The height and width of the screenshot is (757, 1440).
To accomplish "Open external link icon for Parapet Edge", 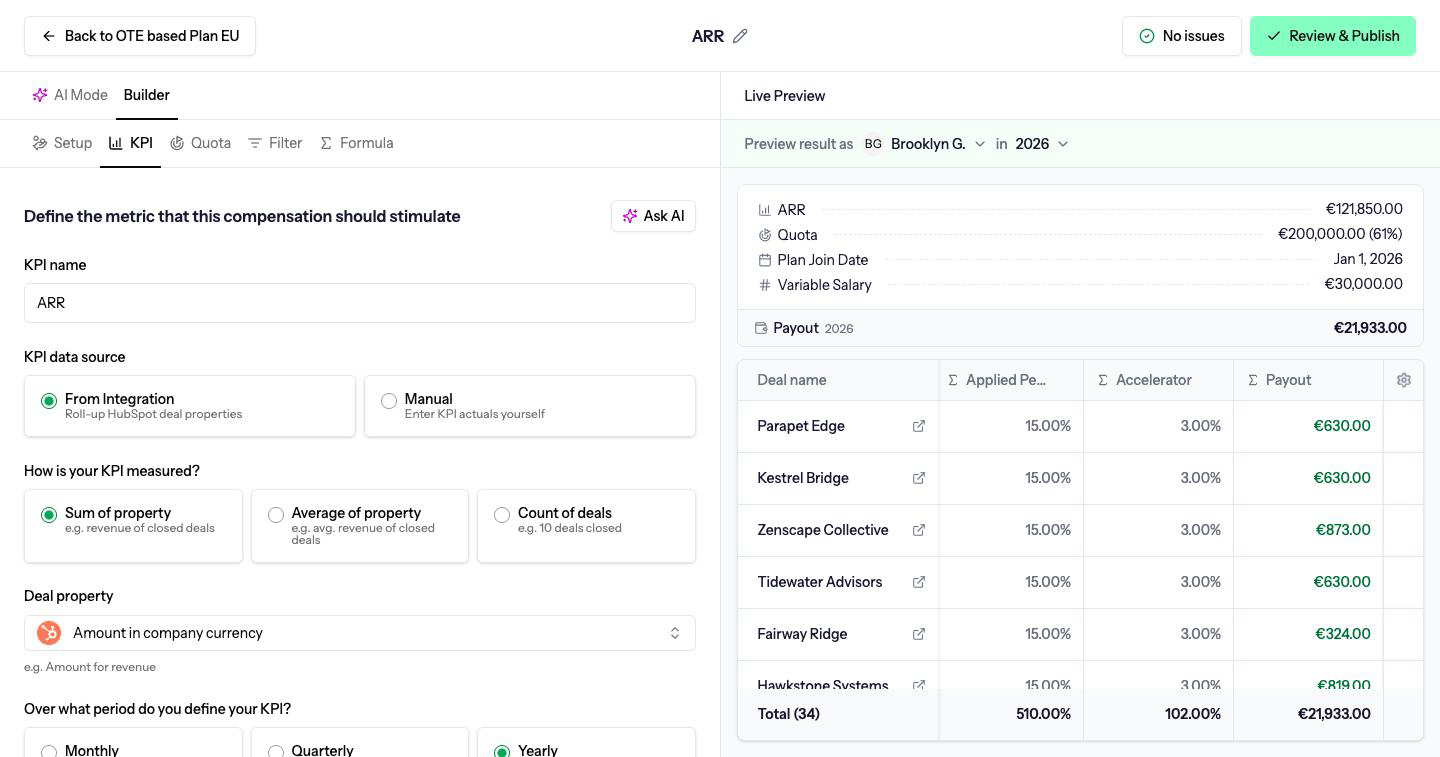I will (918, 426).
